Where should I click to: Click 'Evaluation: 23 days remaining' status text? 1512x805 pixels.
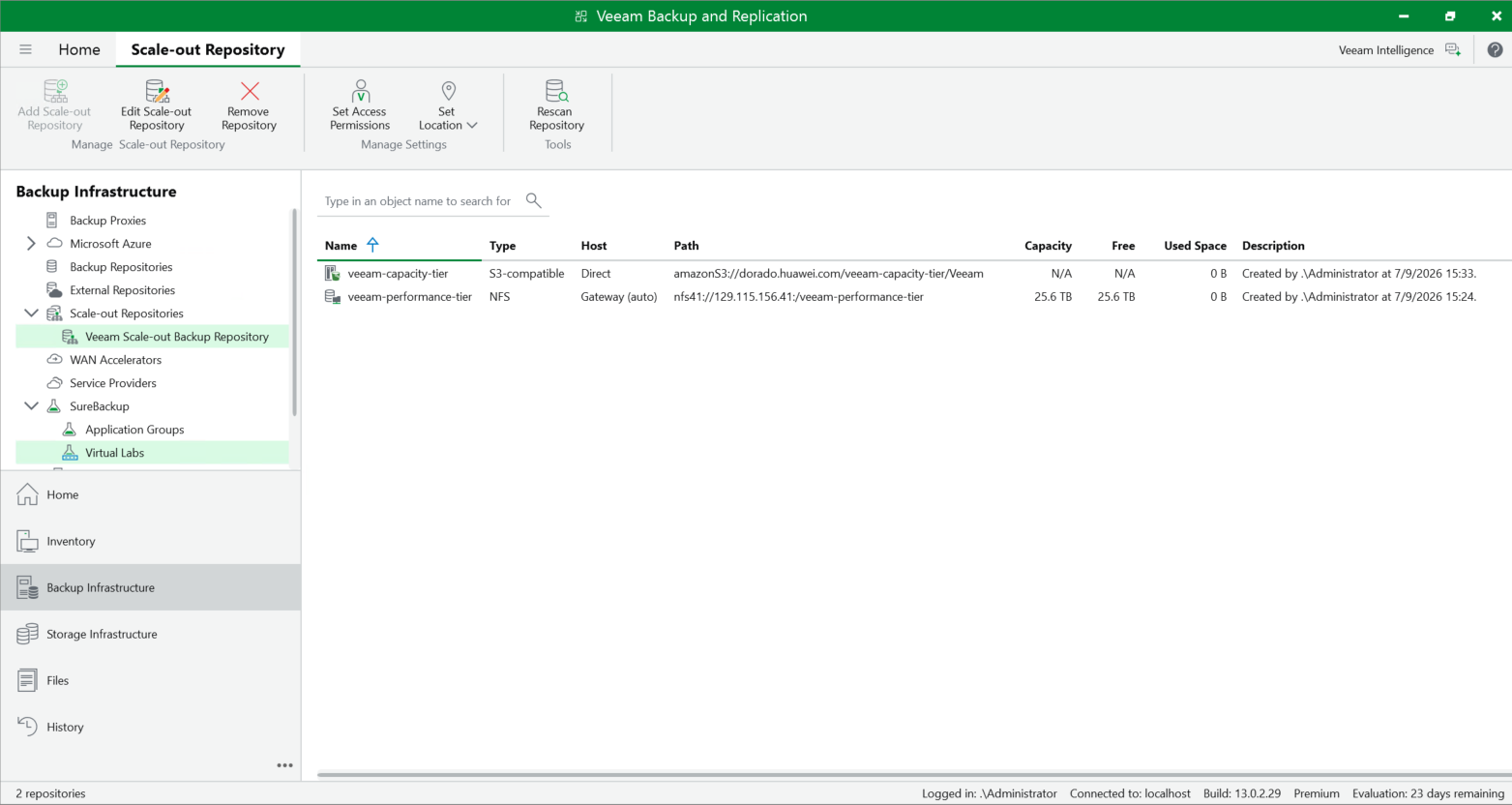click(1428, 793)
